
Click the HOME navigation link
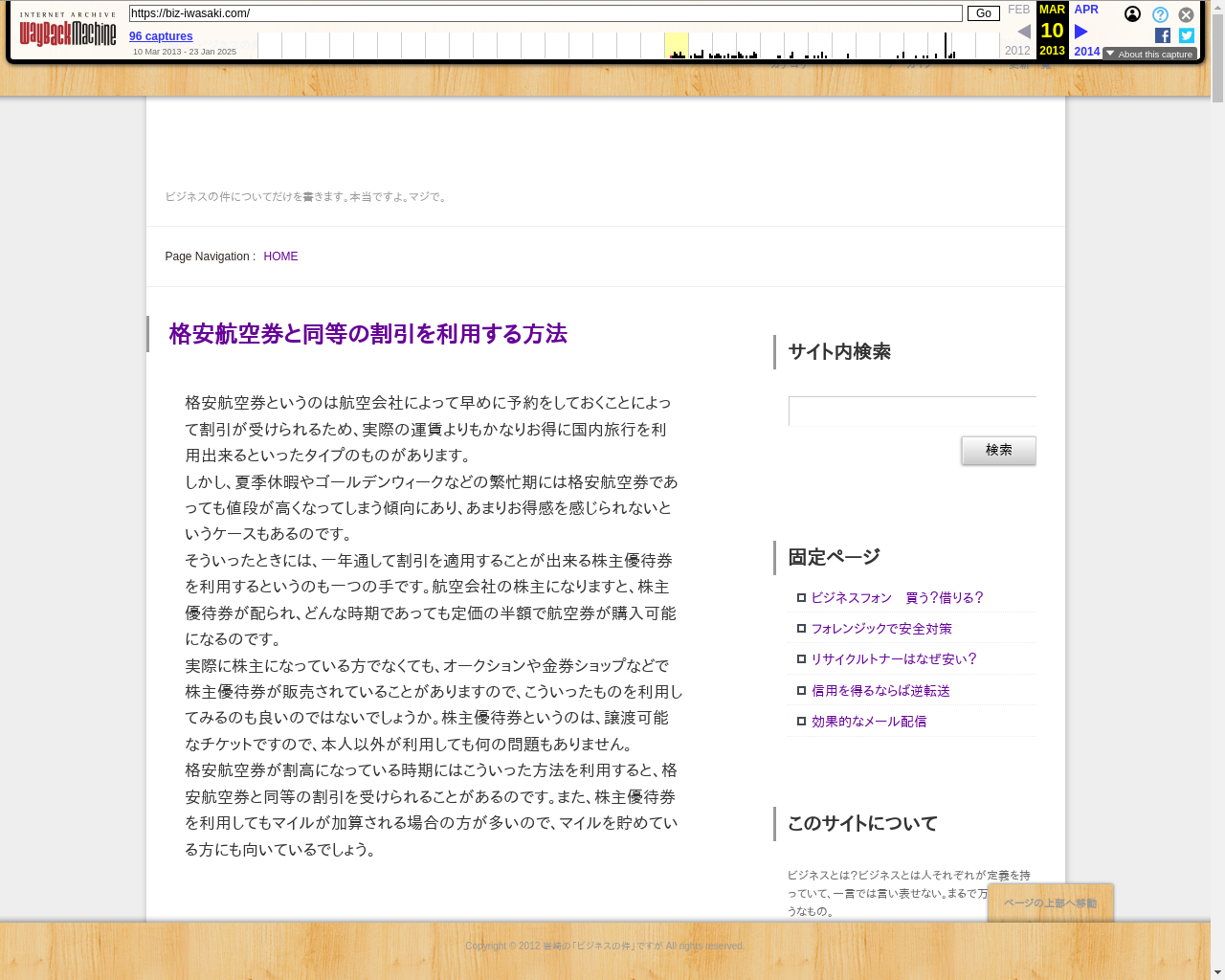(x=280, y=256)
